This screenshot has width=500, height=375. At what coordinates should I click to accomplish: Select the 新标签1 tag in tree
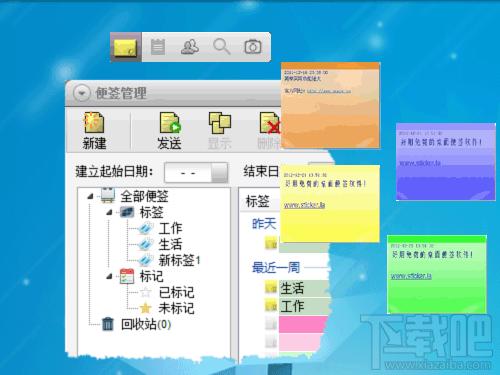179,260
